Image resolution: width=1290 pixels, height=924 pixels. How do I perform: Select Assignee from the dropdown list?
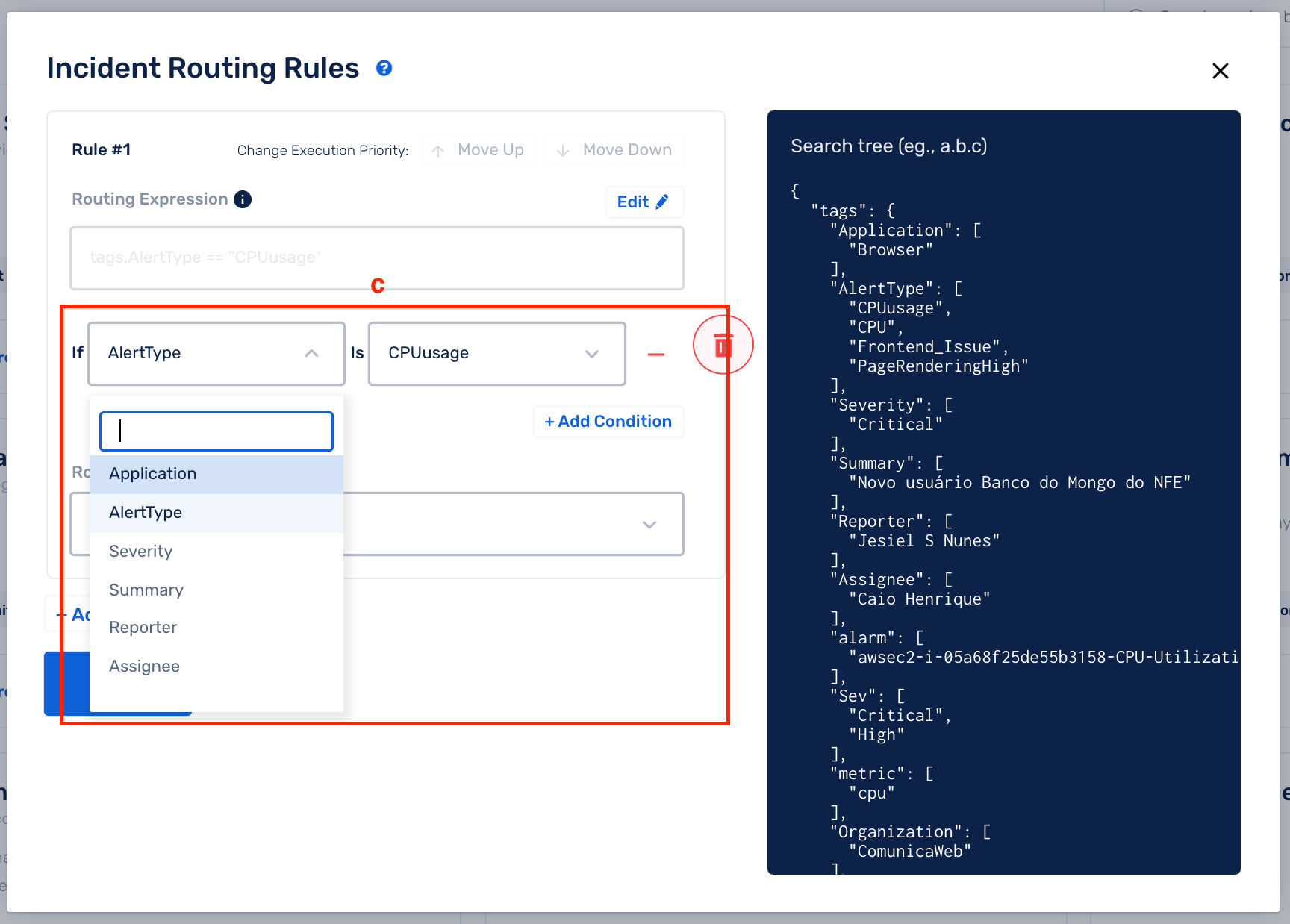pos(216,667)
